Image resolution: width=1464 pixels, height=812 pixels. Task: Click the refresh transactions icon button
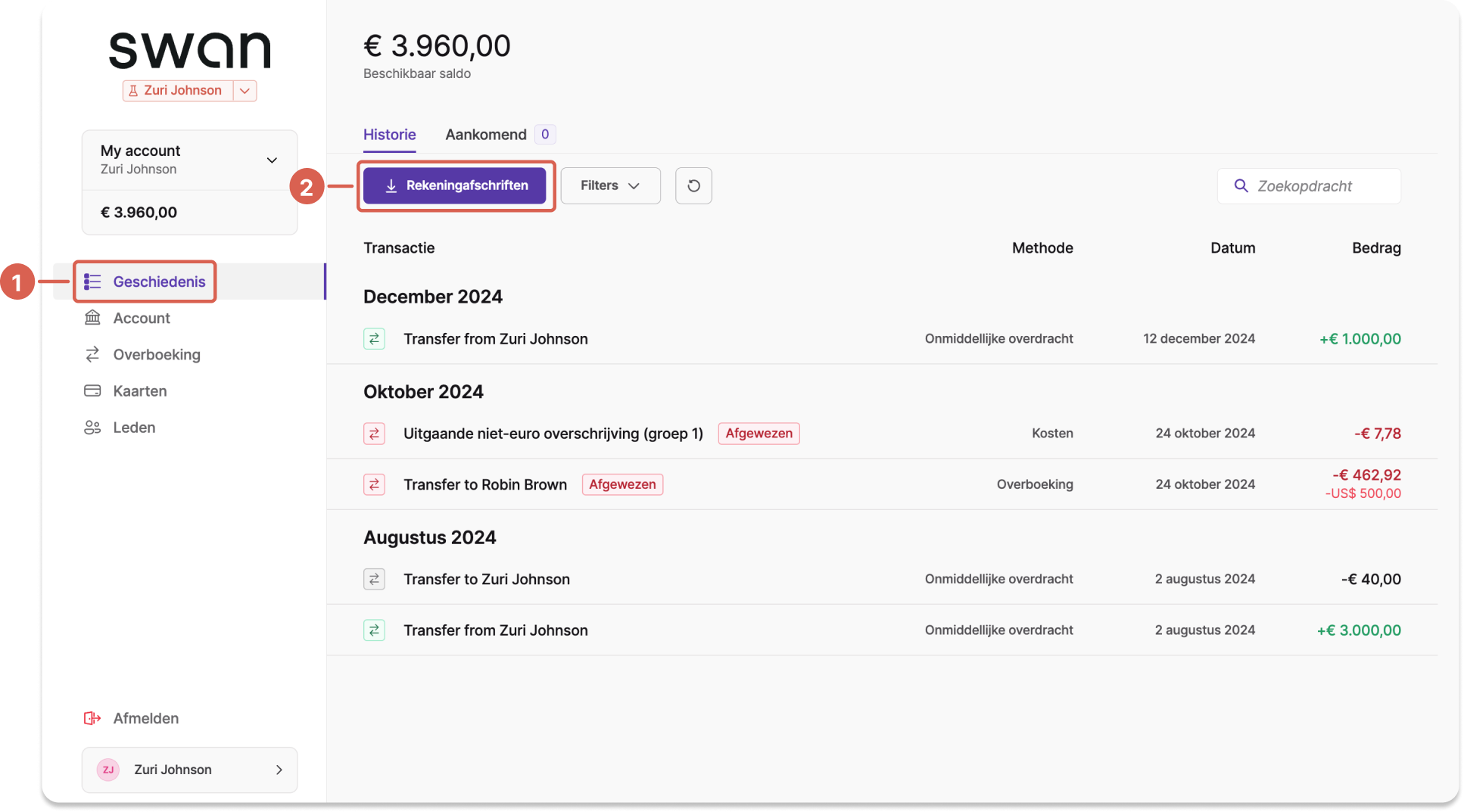(x=693, y=185)
